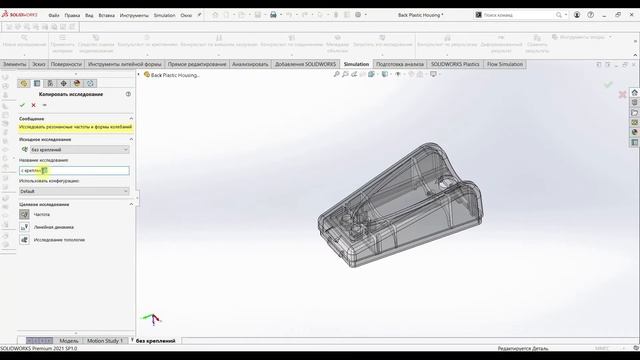The width and height of the screenshot is (640, 360).
Task: Switch to the DisplayManager panel tab
Action: (77, 83)
